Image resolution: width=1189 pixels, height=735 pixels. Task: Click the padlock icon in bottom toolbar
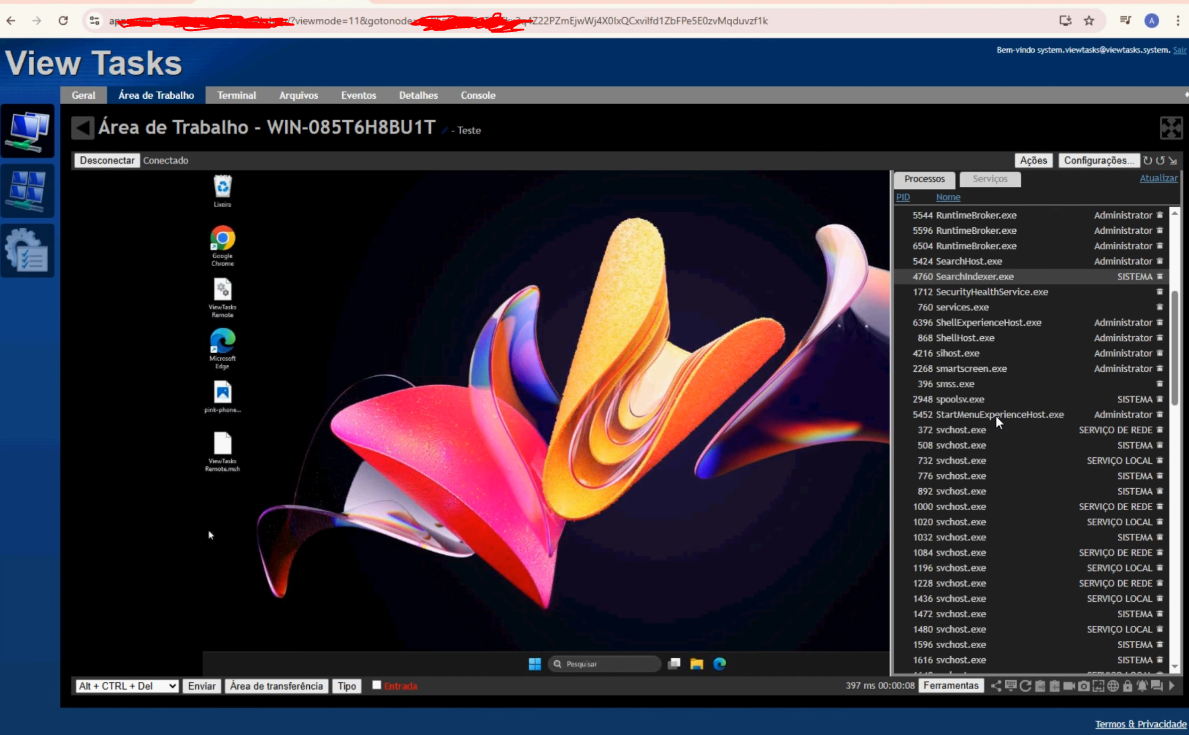click(x=1127, y=686)
